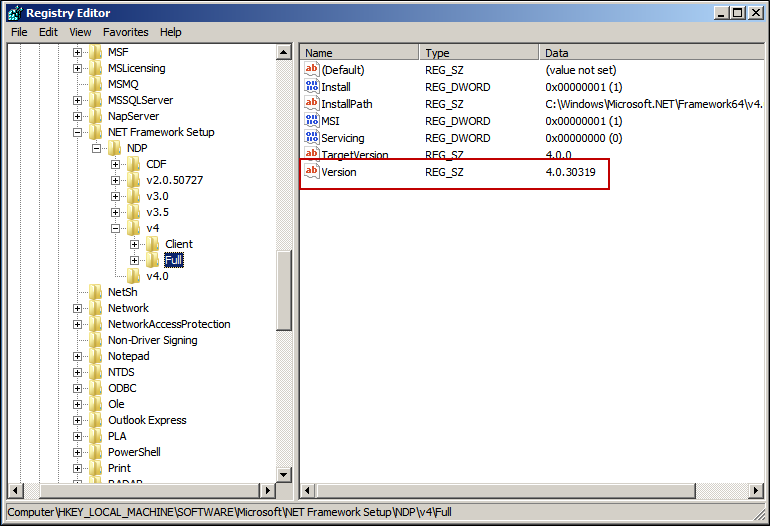770x526 pixels.
Task: Click the folder icon for NapServer
Action: (96, 116)
